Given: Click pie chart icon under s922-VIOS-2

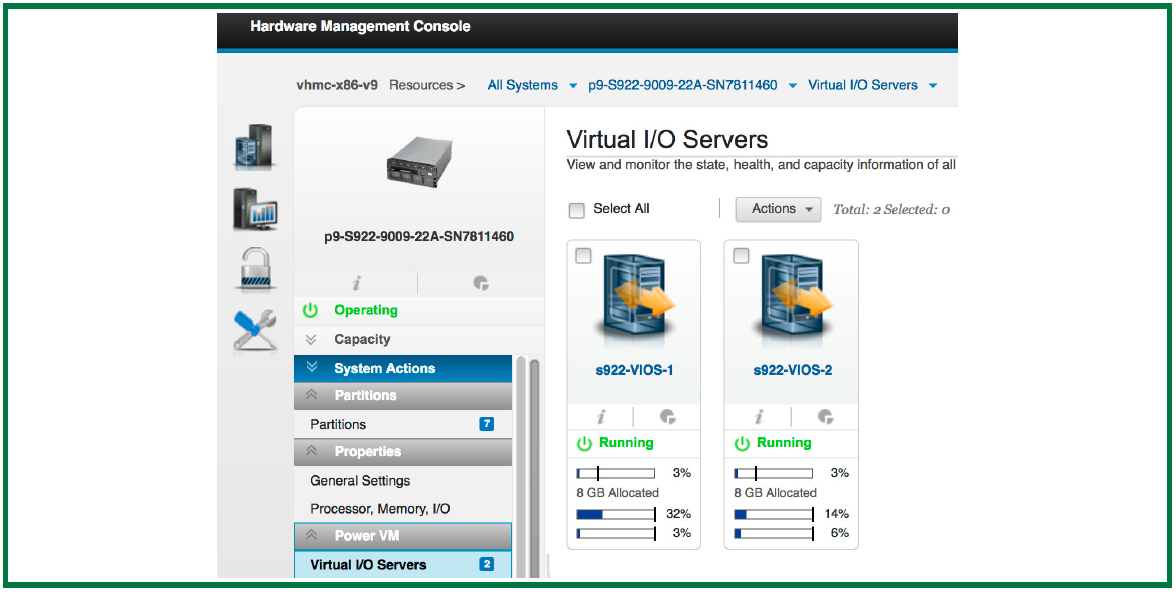Looking at the screenshot, I should (x=825, y=417).
